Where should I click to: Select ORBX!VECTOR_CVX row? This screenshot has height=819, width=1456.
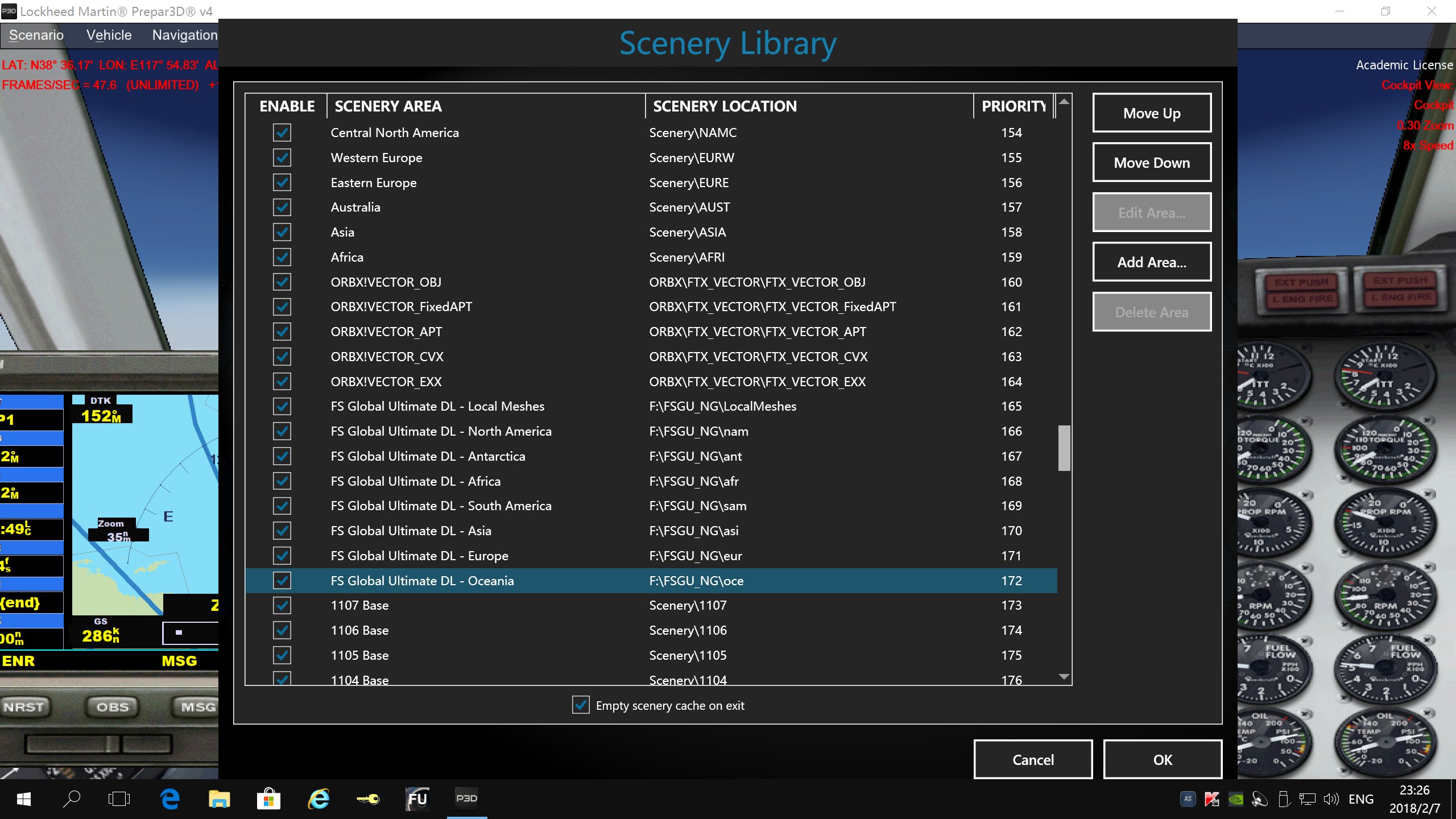click(651, 357)
